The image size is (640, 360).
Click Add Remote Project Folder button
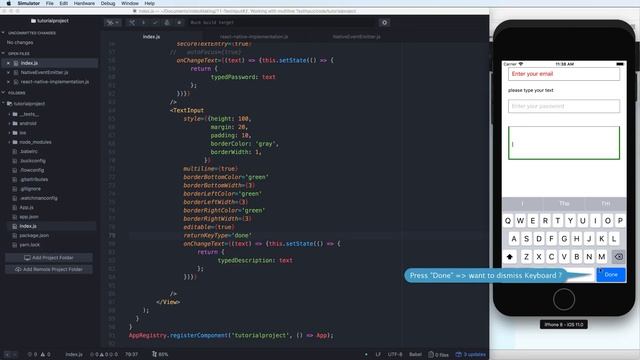(x=49, y=269)
